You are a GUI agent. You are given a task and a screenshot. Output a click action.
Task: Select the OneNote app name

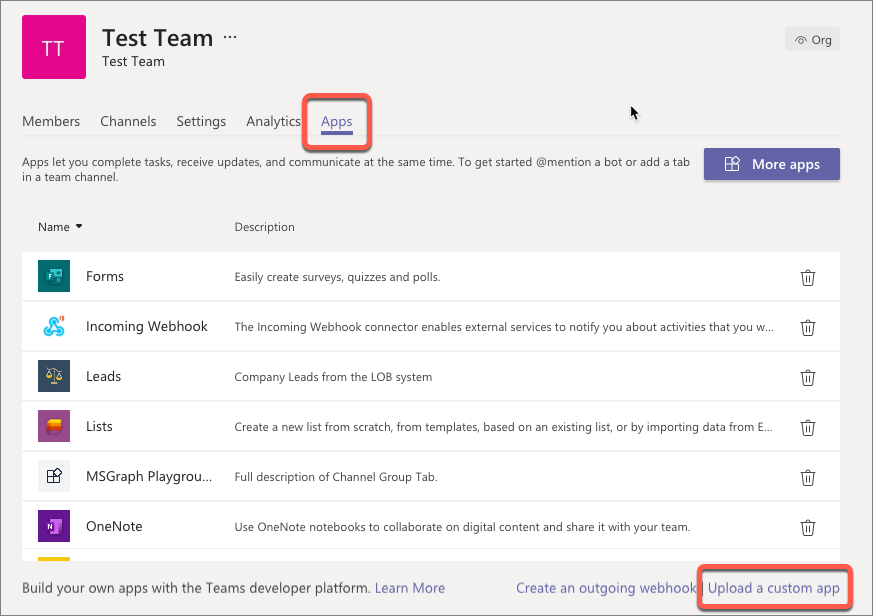pos(114,526)
